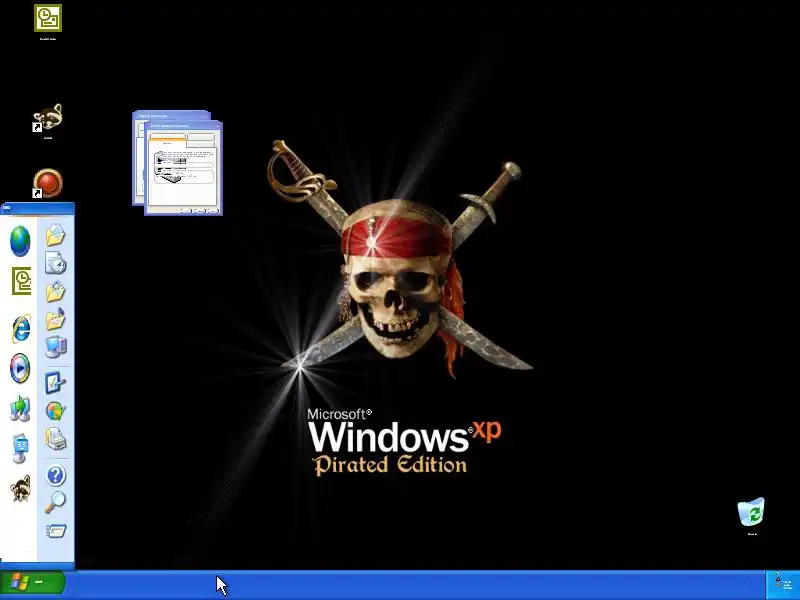
Task: Launch the raccoon program from Start menu
Action: (x=21, y=488)
